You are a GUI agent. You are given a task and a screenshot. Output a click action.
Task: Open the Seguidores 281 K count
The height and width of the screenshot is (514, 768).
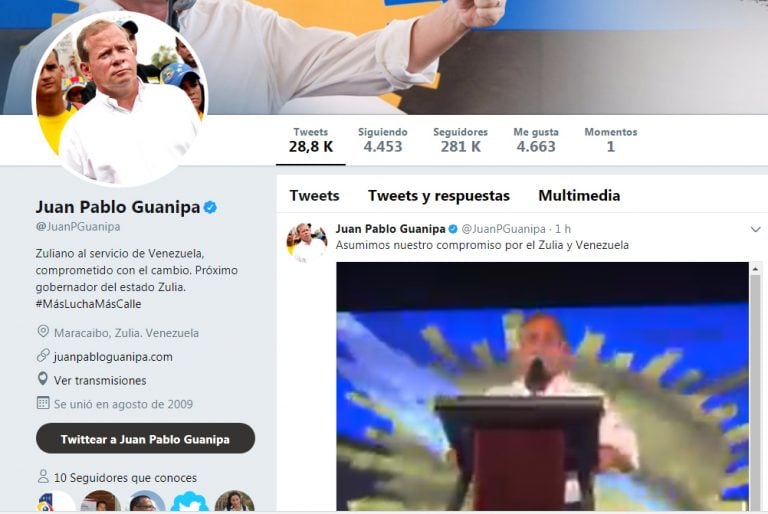tap(460, 140)
